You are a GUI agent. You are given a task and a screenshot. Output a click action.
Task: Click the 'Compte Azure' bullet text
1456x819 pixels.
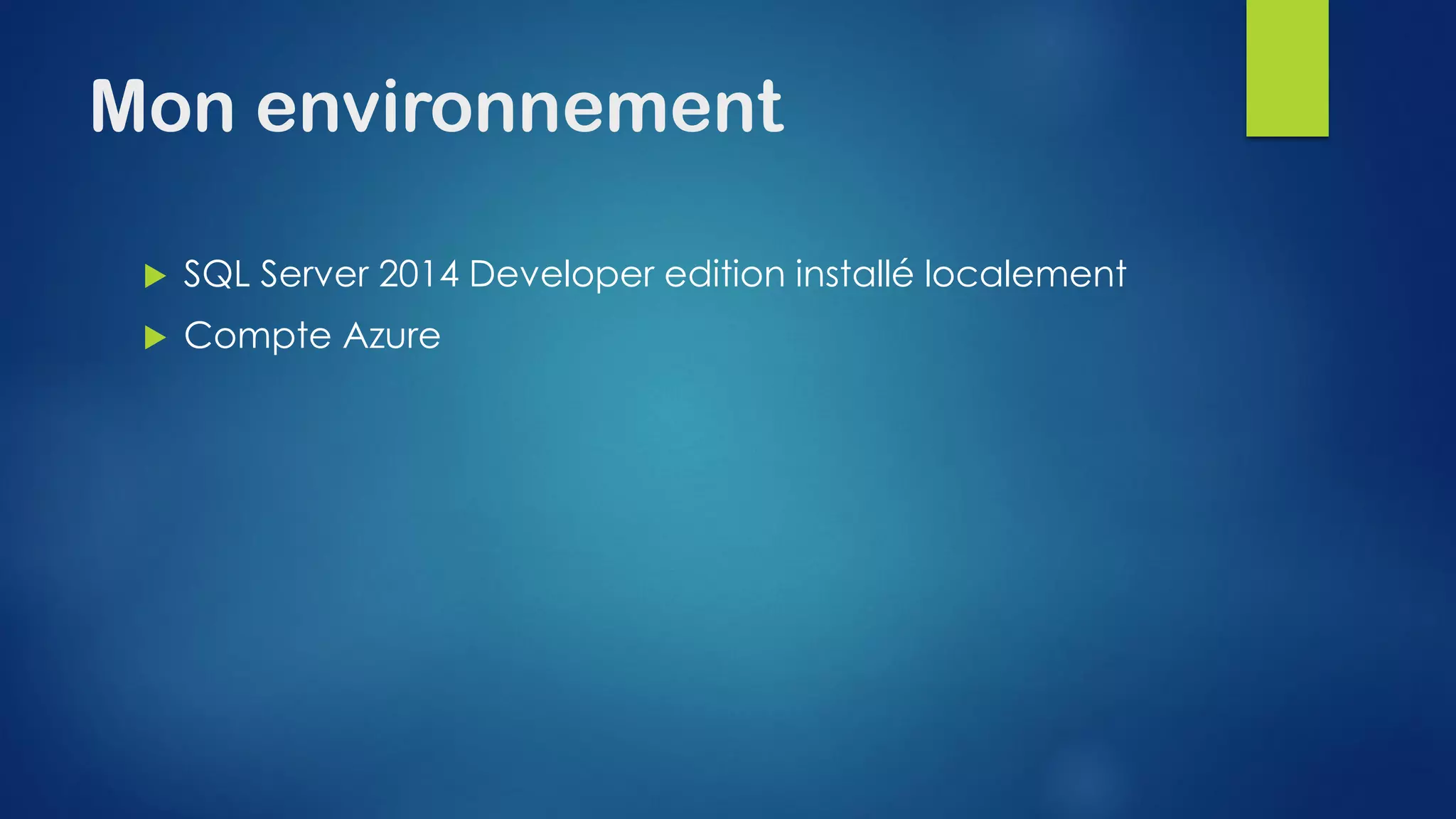tap(312, 336)
